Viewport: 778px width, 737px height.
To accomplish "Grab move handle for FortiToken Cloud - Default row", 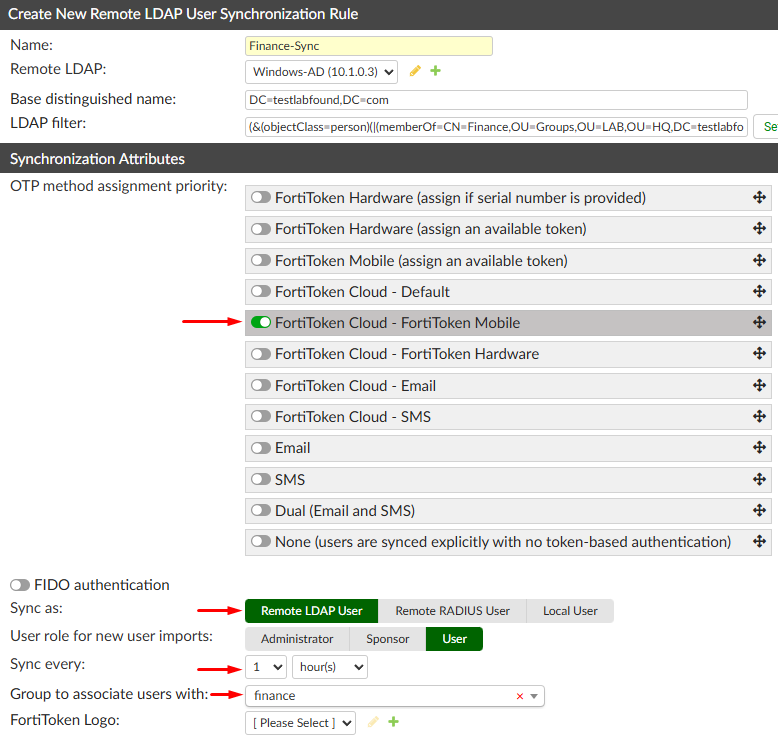I will (759, 291).
